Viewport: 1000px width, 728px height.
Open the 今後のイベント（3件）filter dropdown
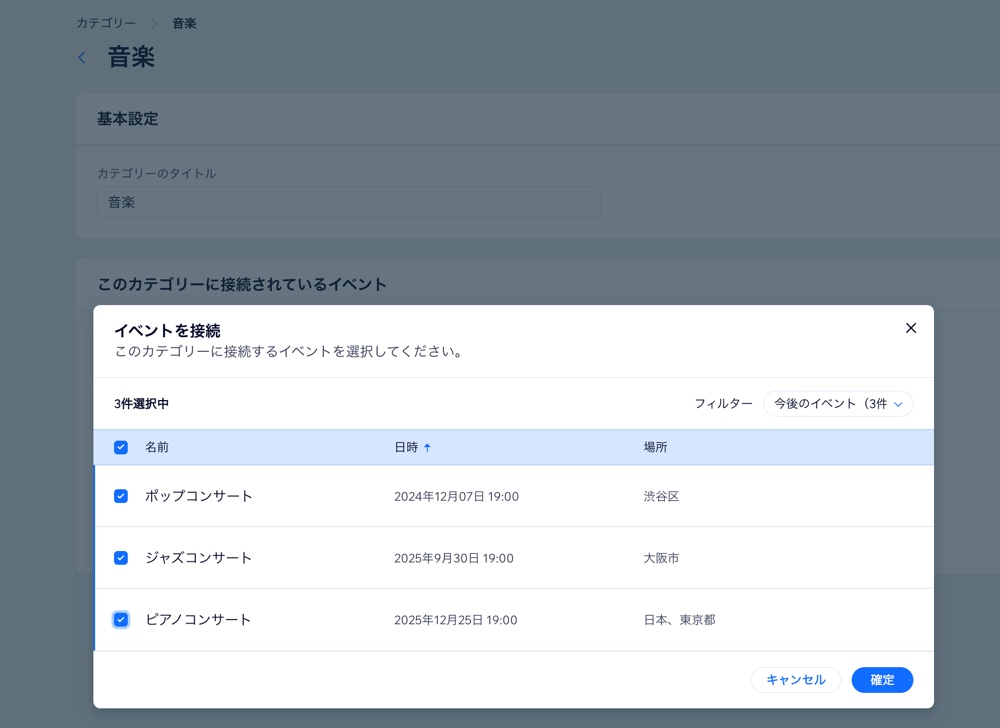coord(838,404)
